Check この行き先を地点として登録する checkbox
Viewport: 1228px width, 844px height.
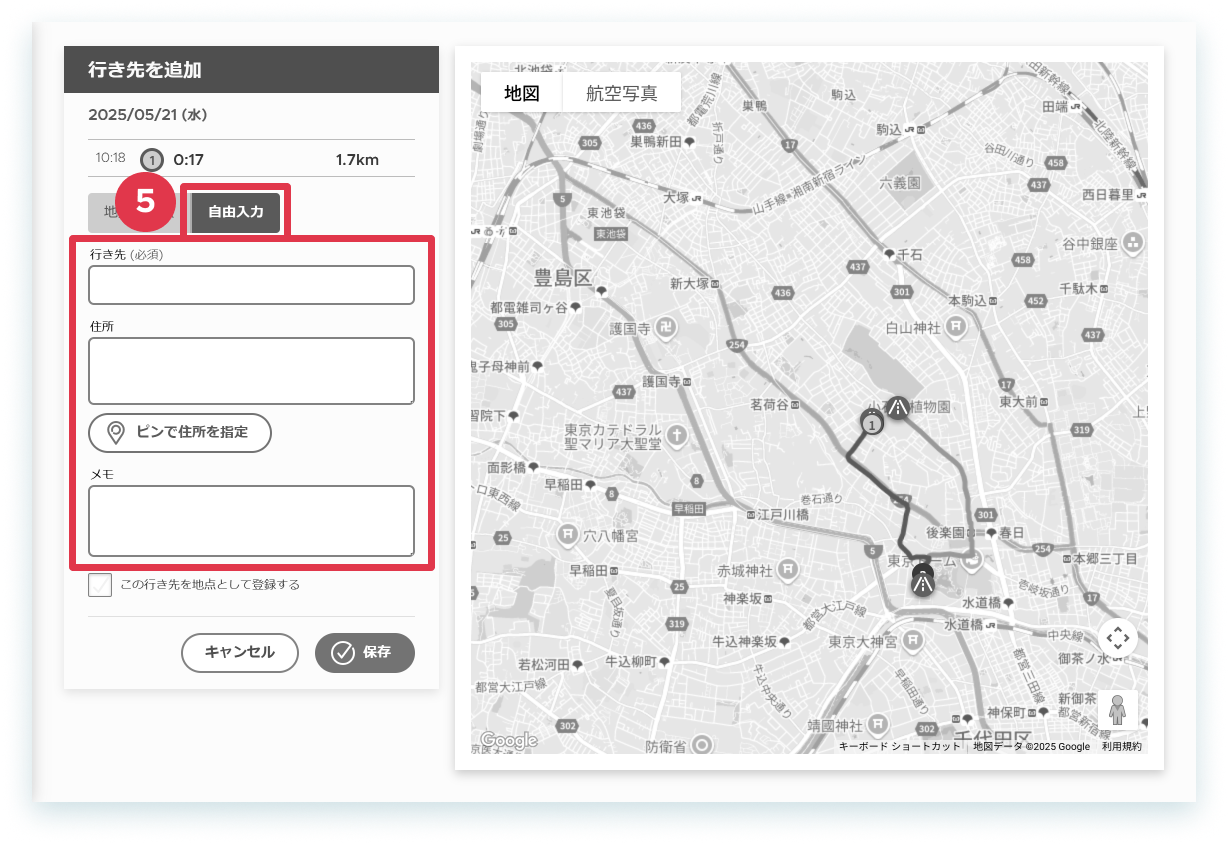coord(100,585)
